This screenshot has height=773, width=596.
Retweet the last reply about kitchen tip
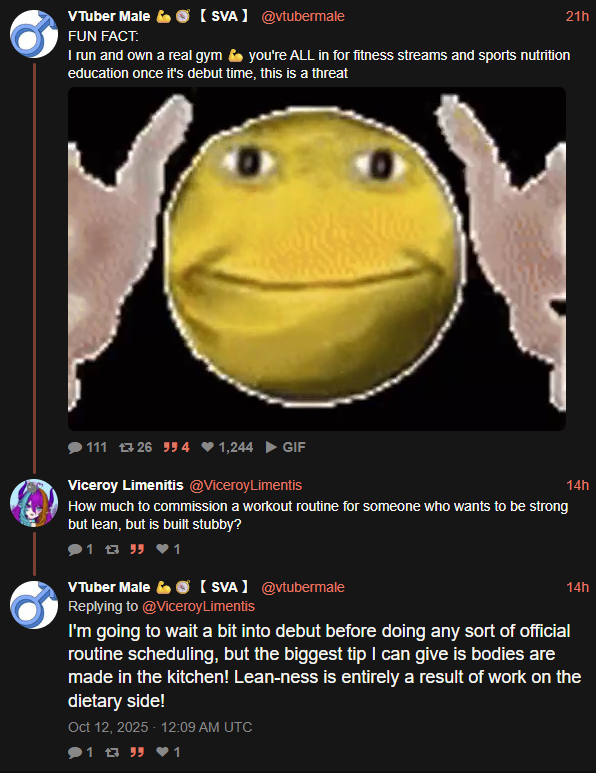[112, 752]
